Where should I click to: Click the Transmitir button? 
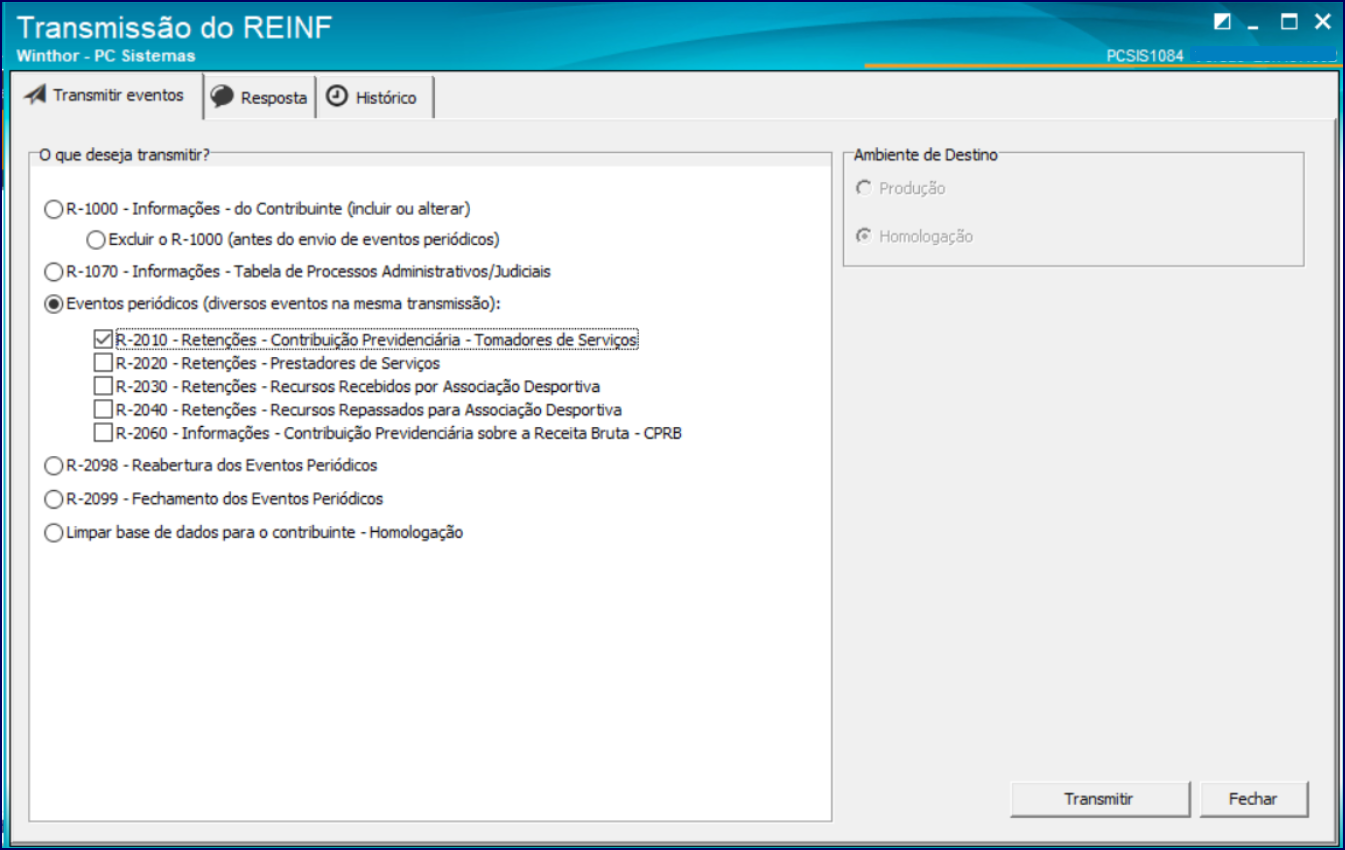pos(1100,799)
